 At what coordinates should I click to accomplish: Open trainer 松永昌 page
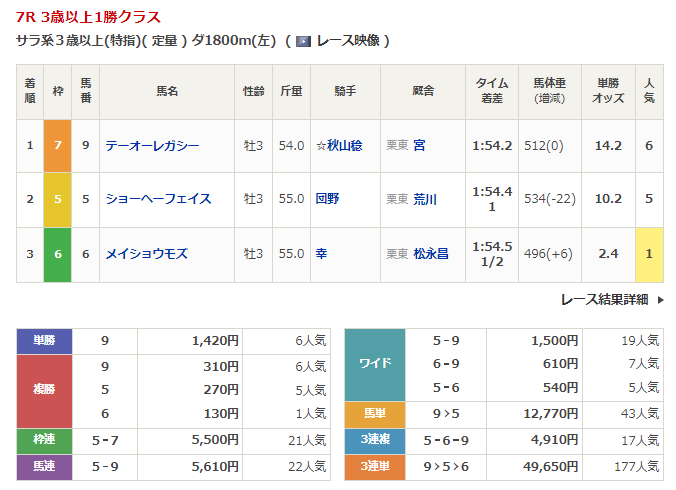click(x=431, y=254)
